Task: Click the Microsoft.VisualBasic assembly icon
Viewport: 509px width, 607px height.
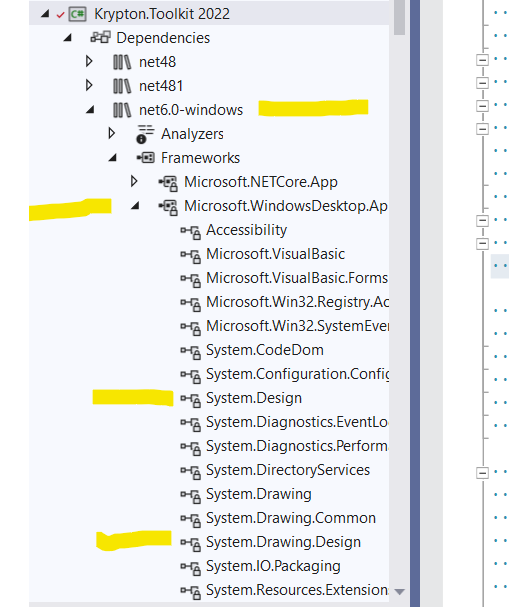Action: [x=191, y=256]
